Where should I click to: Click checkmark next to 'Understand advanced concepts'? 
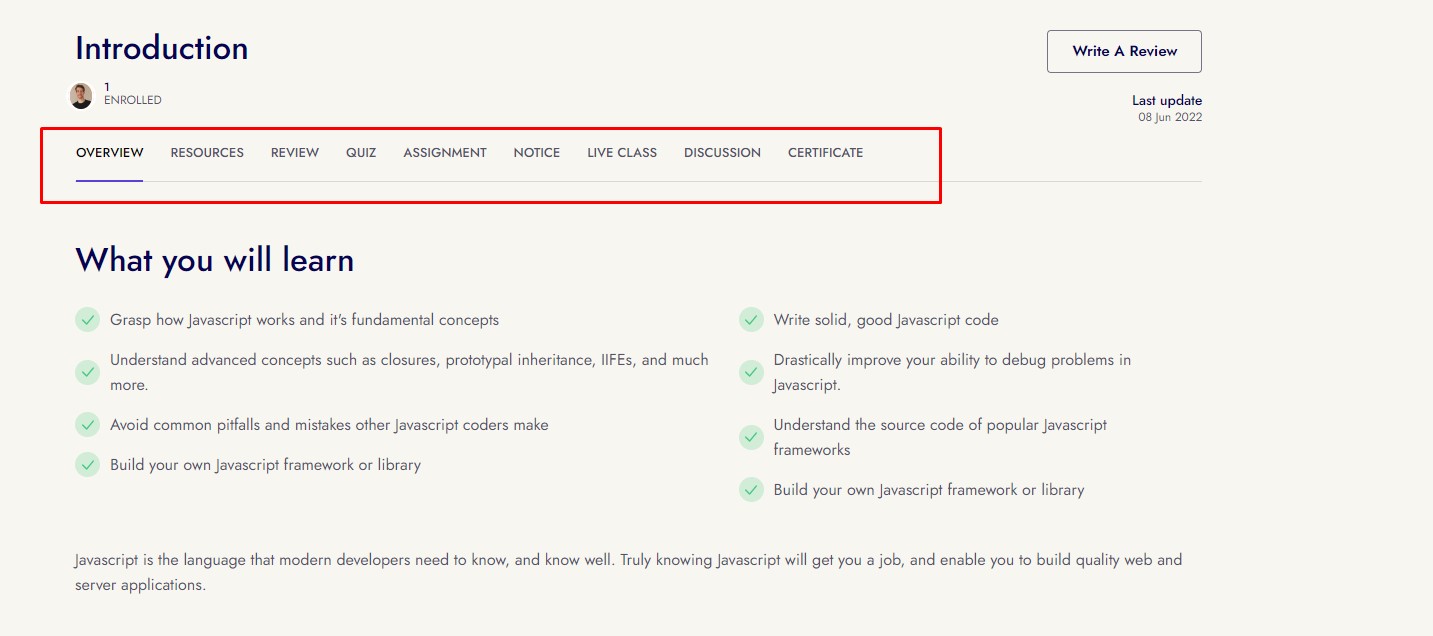click(x=88, y=372)
